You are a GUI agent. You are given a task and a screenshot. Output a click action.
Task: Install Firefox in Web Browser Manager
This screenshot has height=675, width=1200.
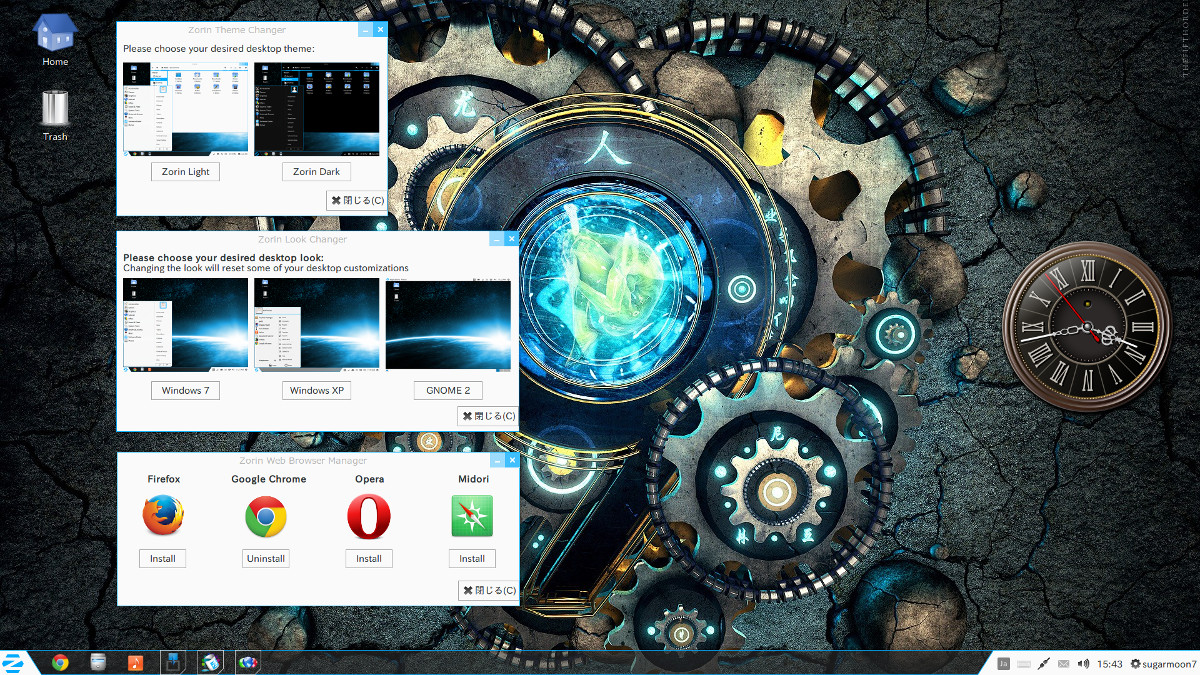click(x=163, y=559)
